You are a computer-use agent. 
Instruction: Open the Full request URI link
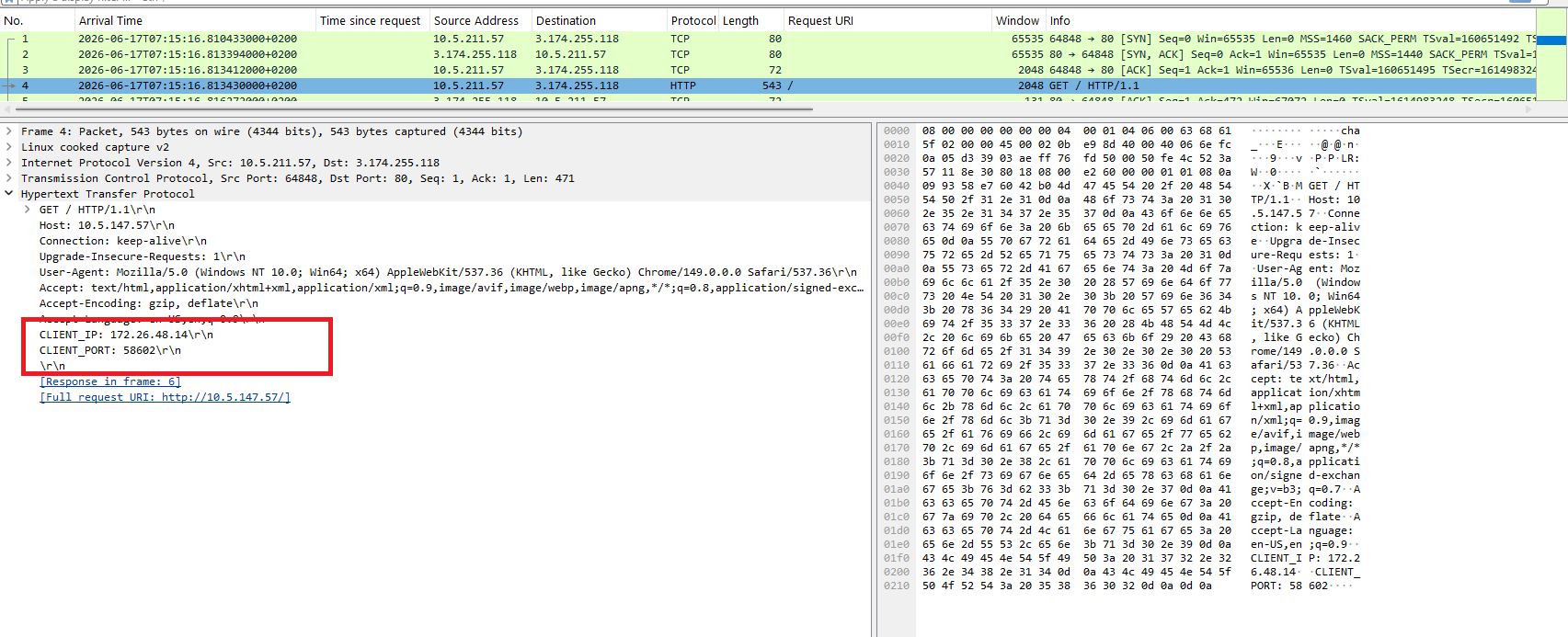[x=165, y=397]
